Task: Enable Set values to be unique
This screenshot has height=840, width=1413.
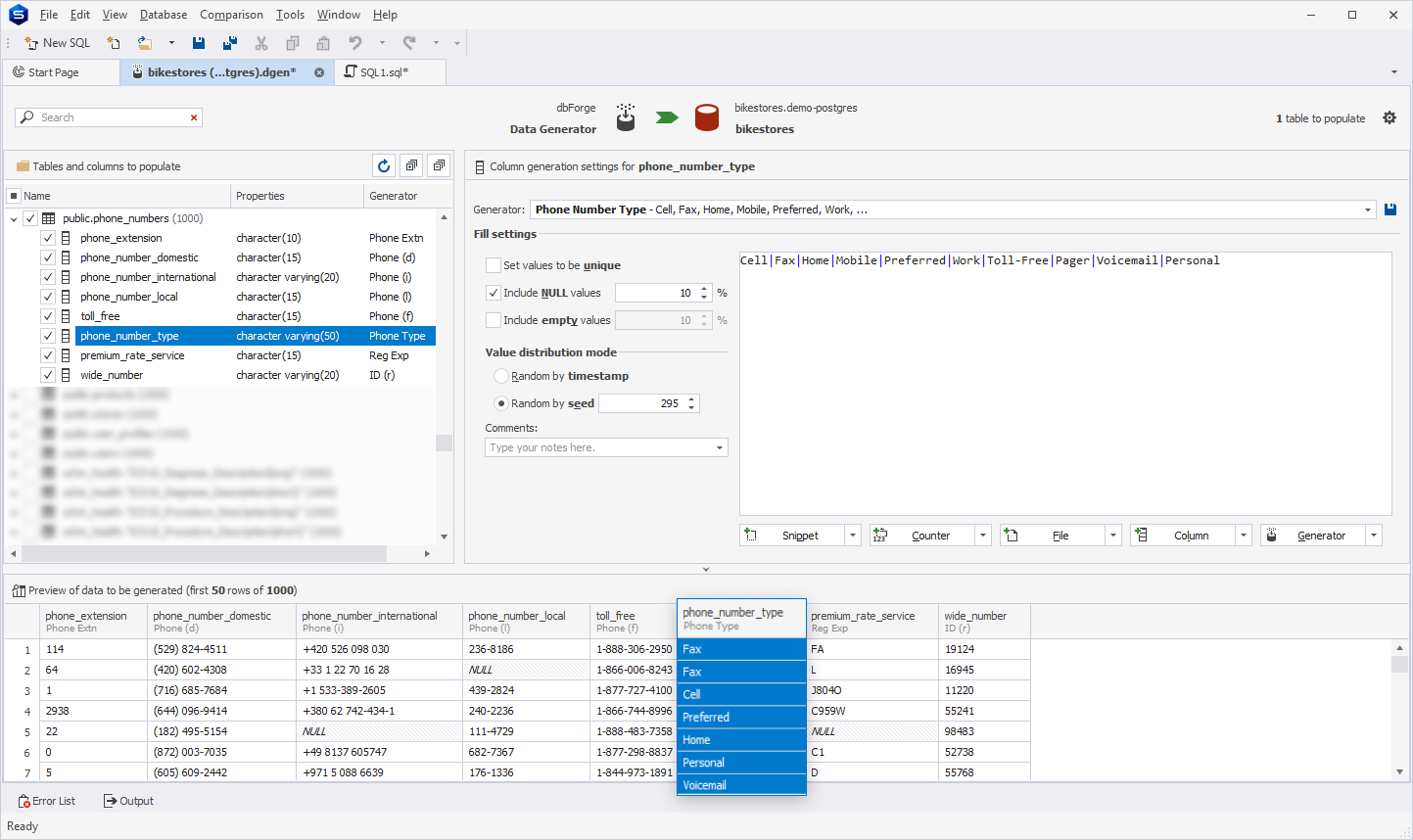Action: [494, 265]
